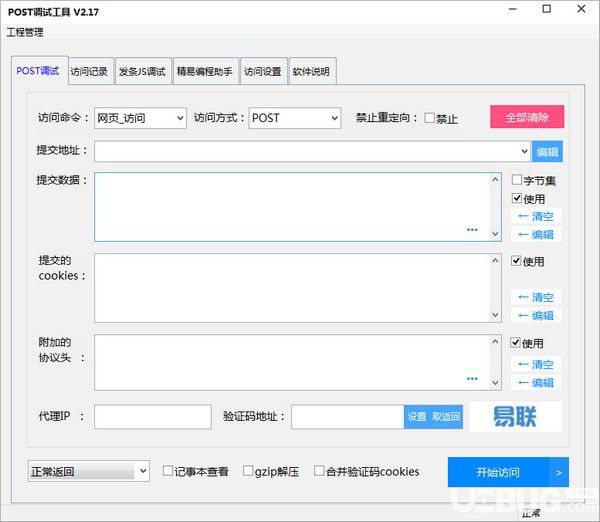Enable the 字节集 checkbox

coord(517,179)
